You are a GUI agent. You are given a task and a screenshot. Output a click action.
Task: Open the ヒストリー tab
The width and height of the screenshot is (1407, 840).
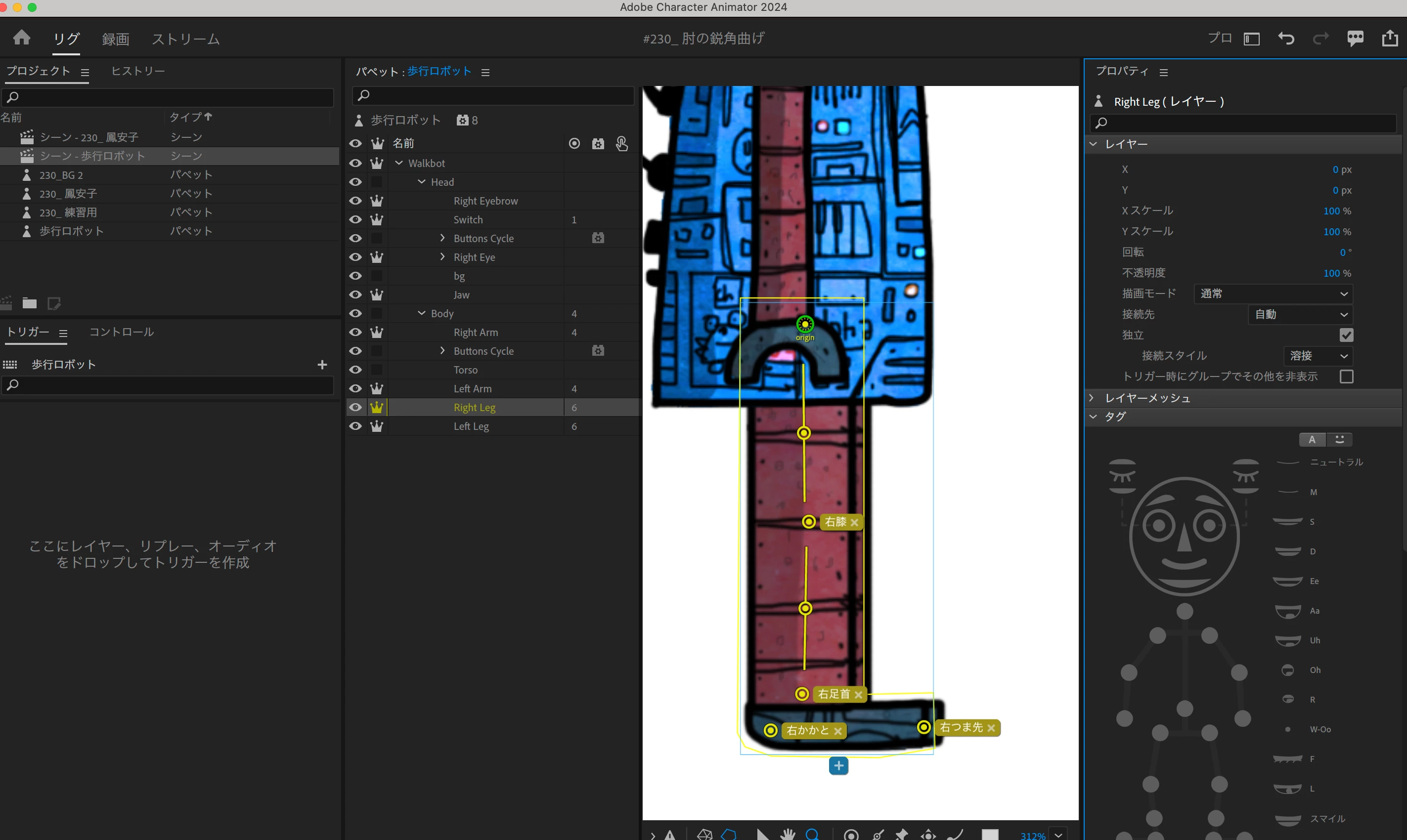click(137, 71)
